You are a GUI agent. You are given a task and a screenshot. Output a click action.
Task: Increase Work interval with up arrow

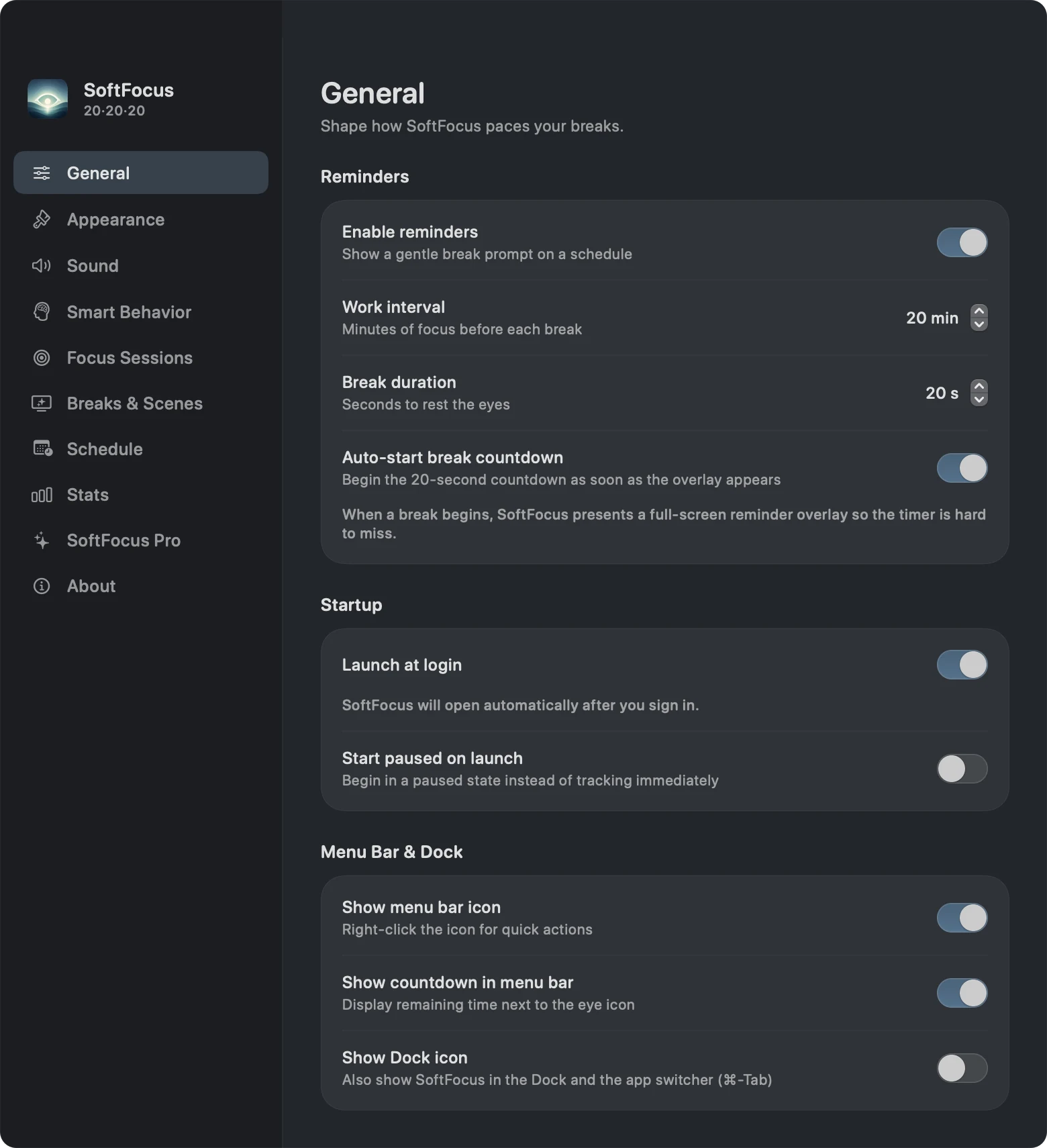(979, 311)
